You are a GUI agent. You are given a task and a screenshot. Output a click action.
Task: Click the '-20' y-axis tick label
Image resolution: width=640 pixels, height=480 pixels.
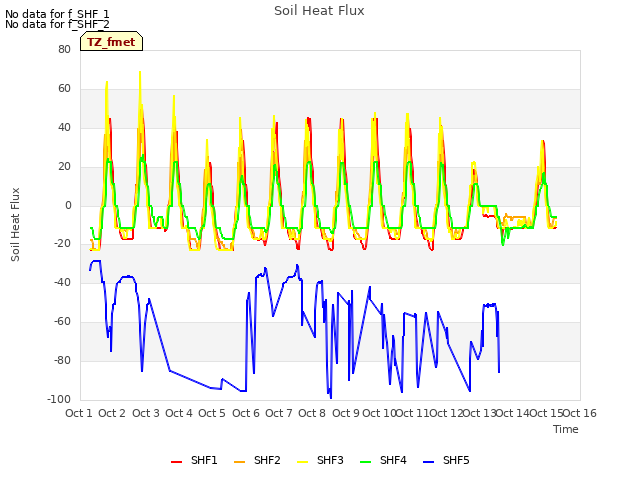[x=62, y=244]
